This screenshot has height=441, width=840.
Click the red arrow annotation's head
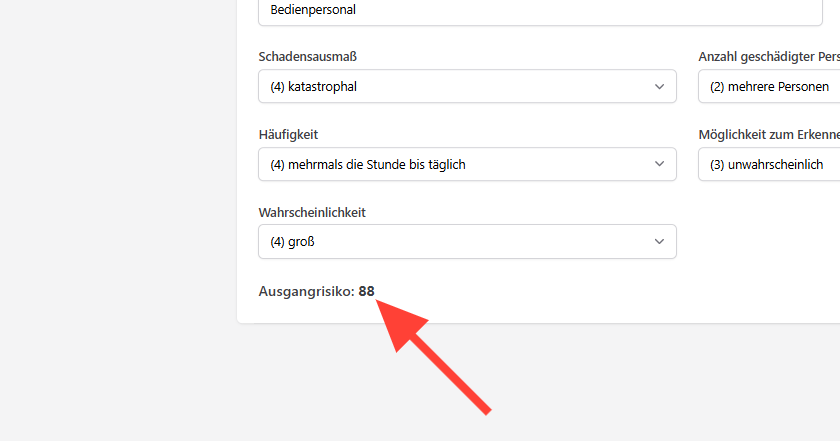400,324
